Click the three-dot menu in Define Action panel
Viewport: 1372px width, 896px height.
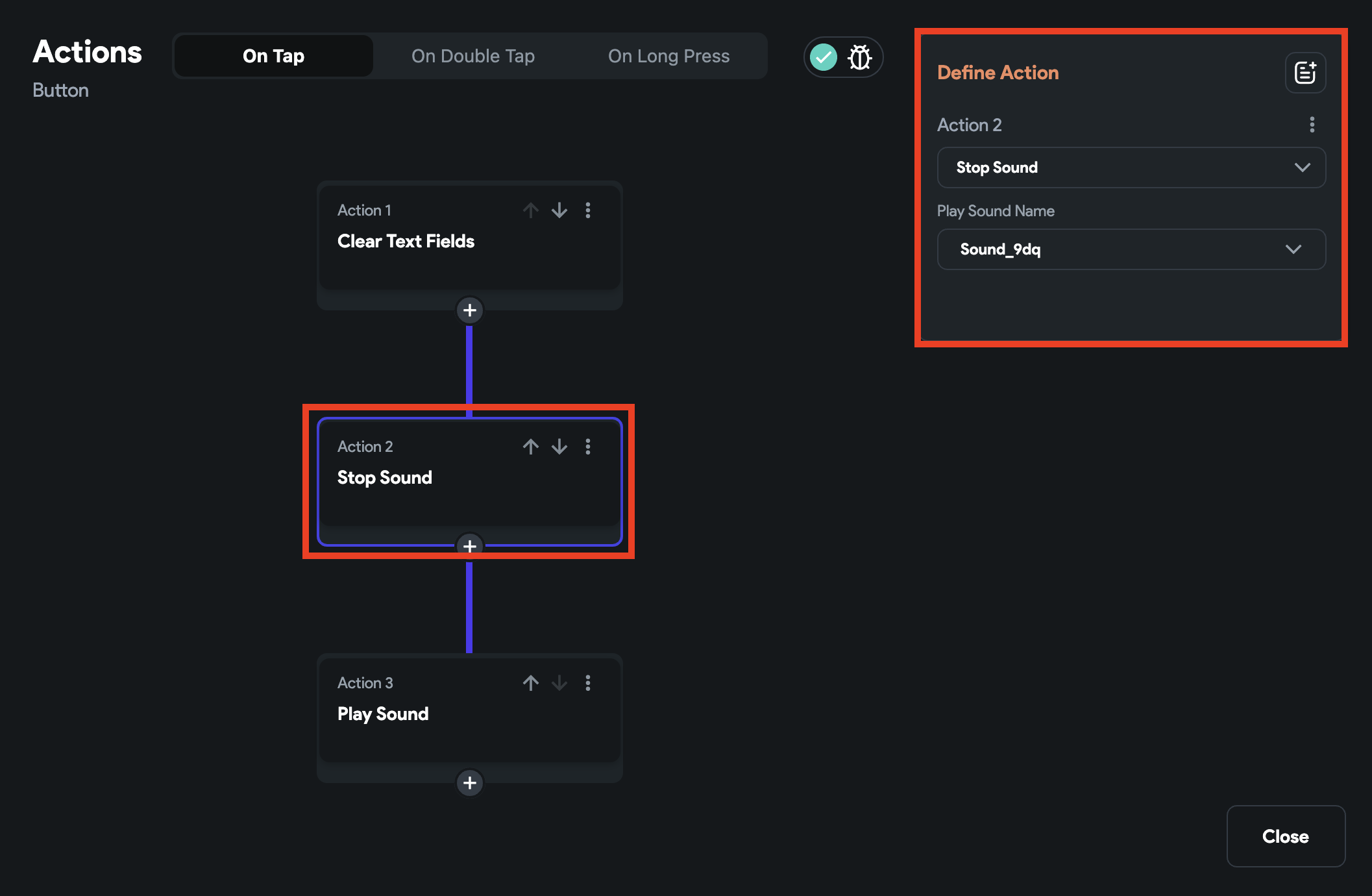[1310, 123]
